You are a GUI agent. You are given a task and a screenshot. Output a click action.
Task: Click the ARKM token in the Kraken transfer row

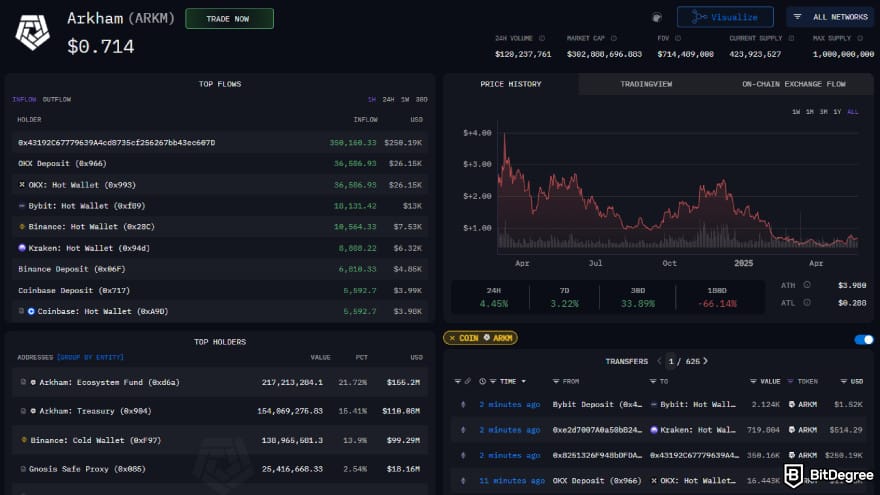[803, 429]
